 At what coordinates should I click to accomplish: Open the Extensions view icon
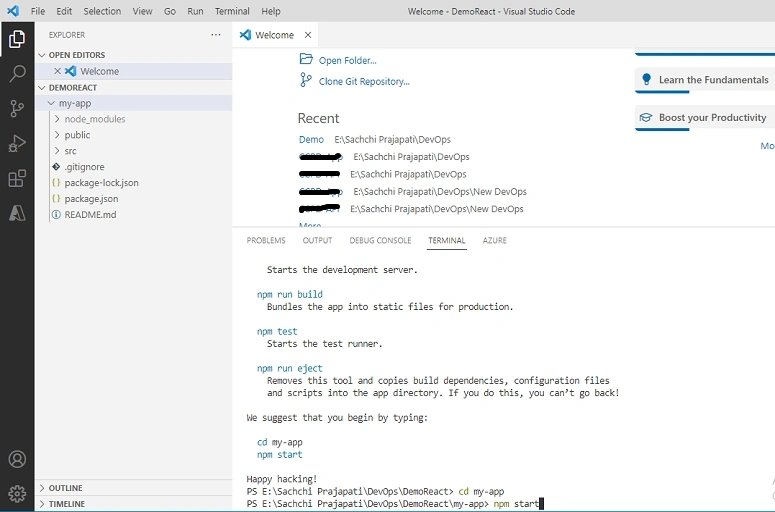click(x=17, y=178)
